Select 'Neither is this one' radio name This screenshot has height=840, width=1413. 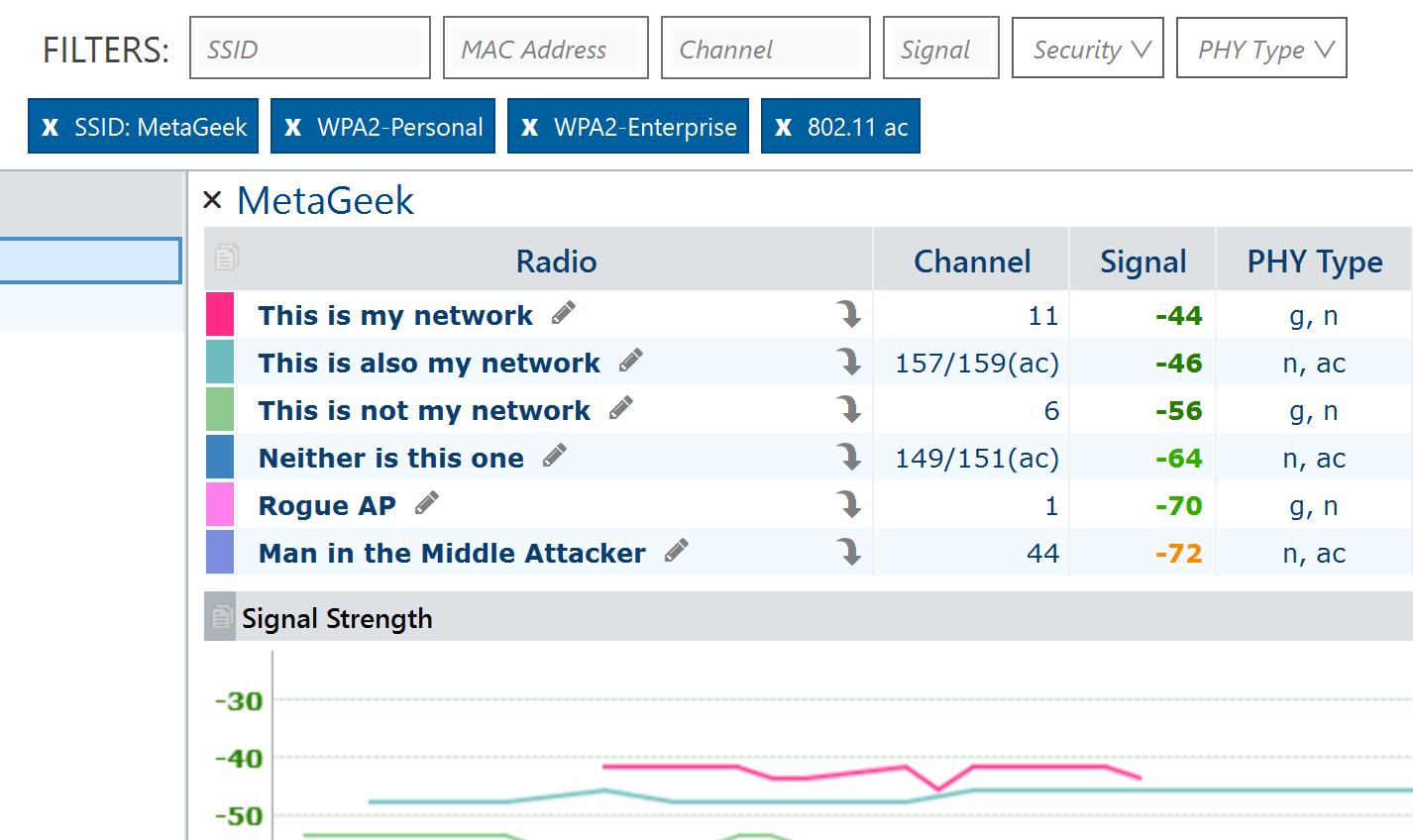[391, 458]
